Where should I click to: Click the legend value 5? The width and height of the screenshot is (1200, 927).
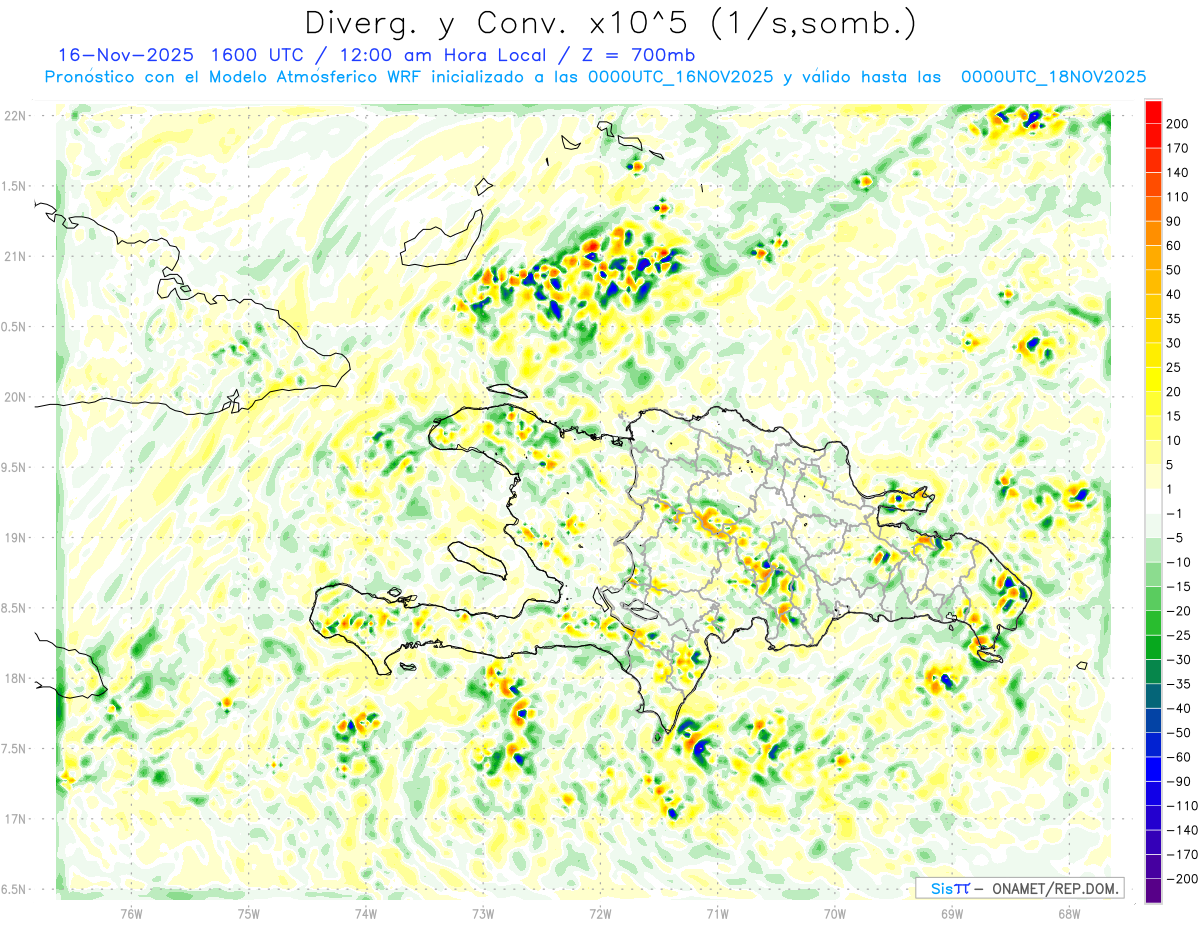tap(1171, 465)
